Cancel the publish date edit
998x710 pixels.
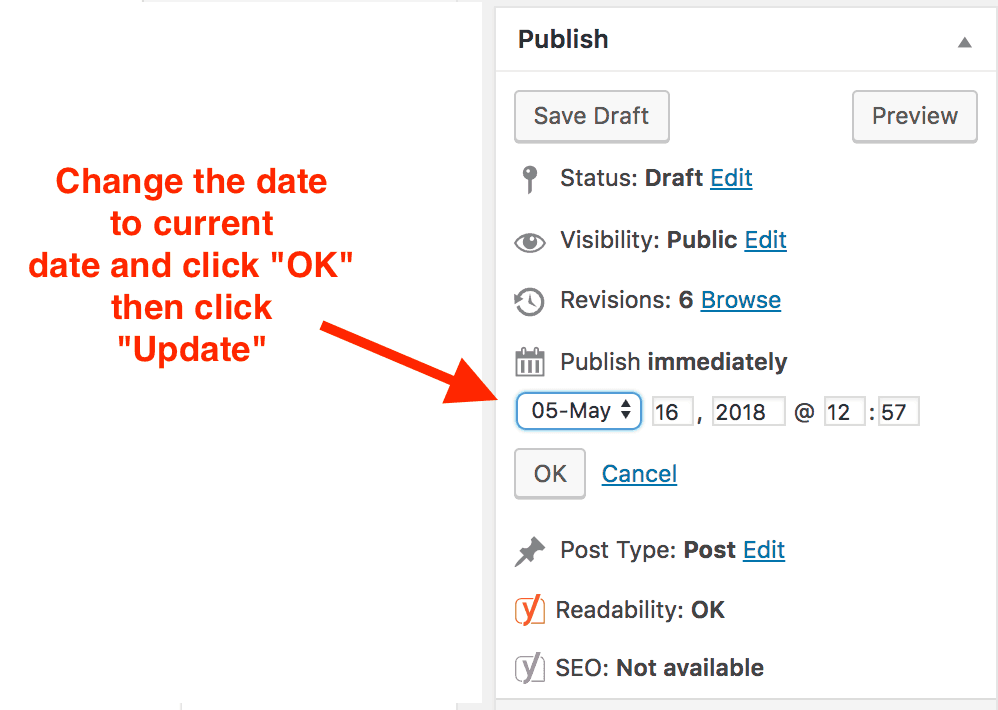coord(639,474)
